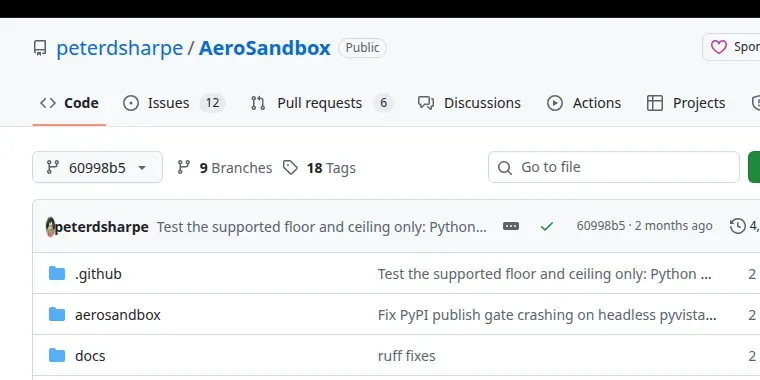Image resolution: width=760 pixels, height=380 pixels.
Task: Click the Issues circle-dot icon
Action: [131, 103]
